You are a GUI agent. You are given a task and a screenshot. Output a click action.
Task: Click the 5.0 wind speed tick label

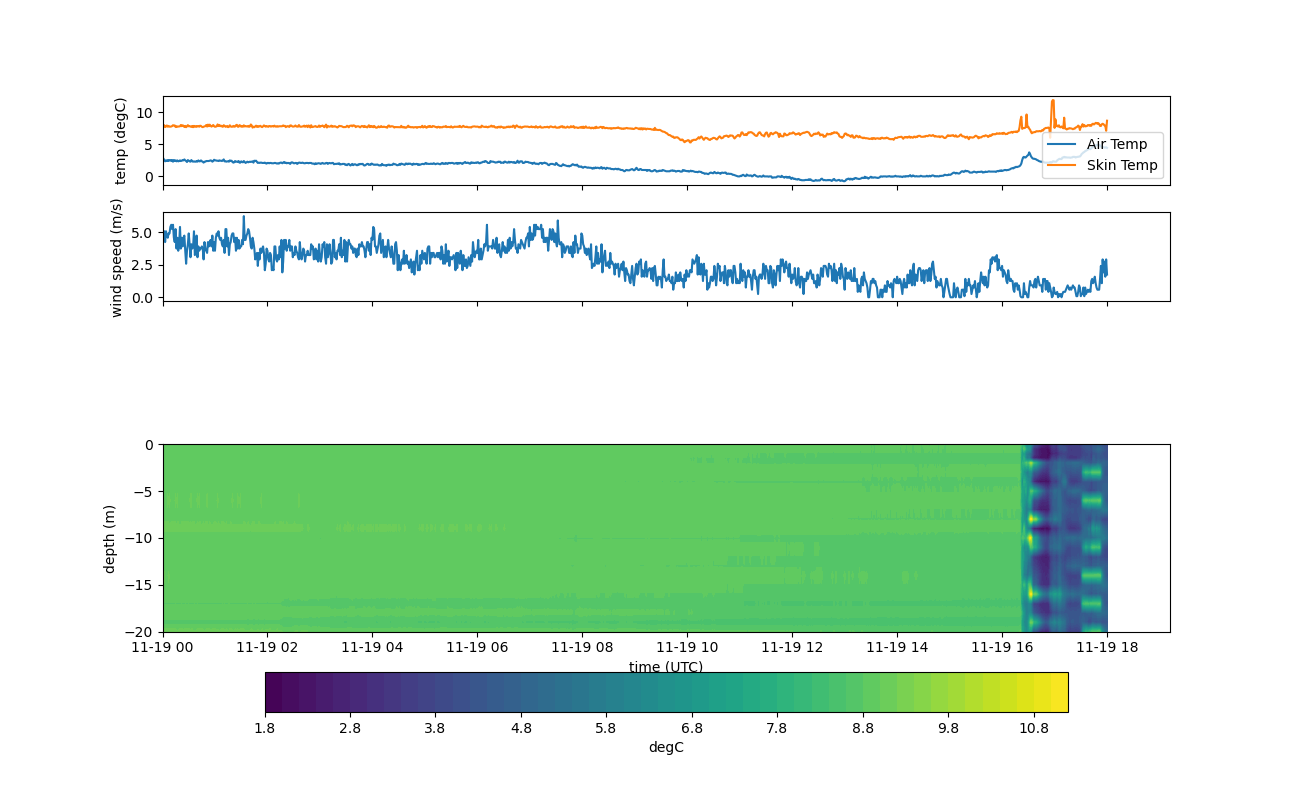click(x=141, y=233)
